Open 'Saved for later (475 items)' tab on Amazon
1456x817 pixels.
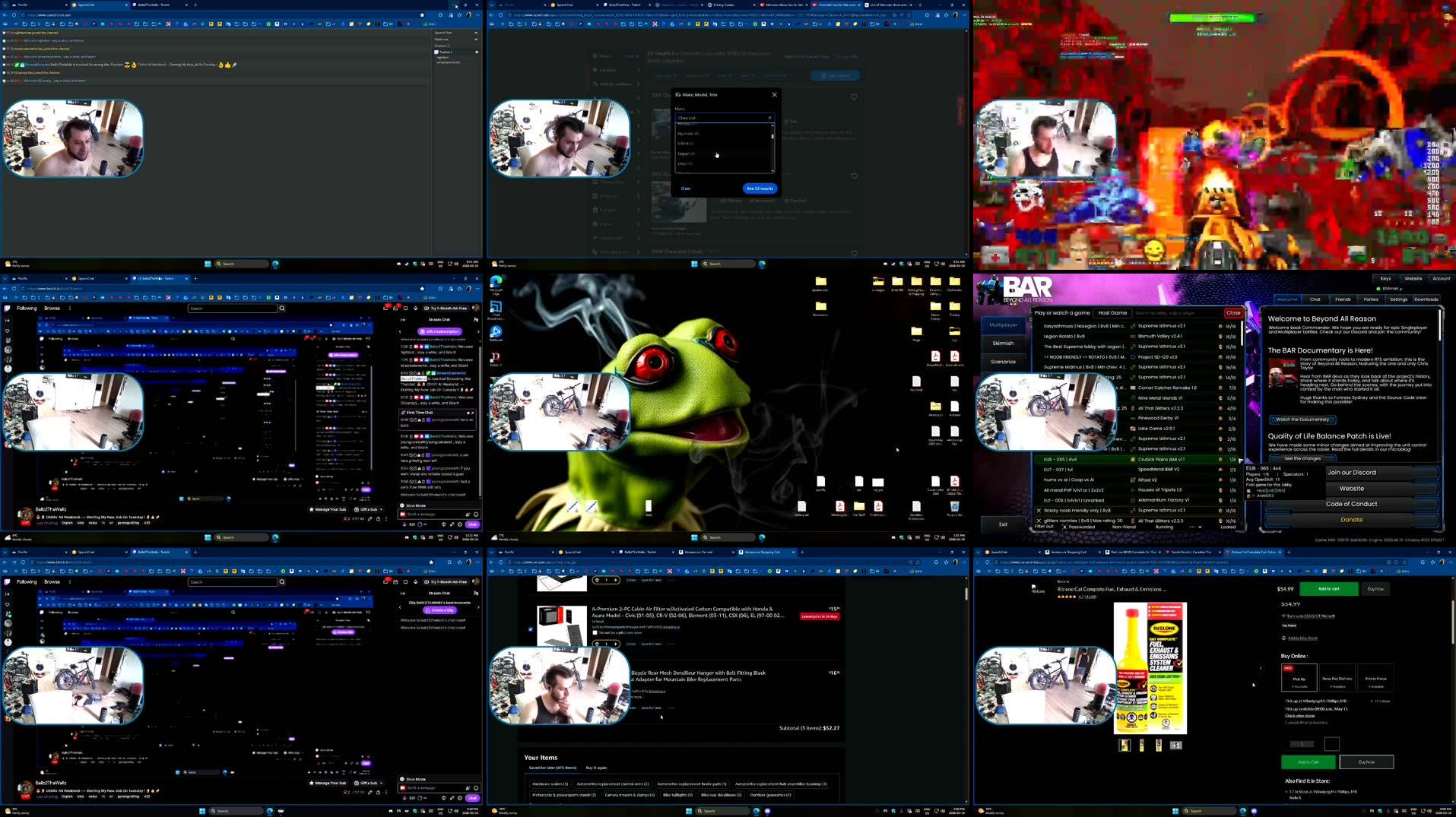pyautogui.click(x=554, y=768)
